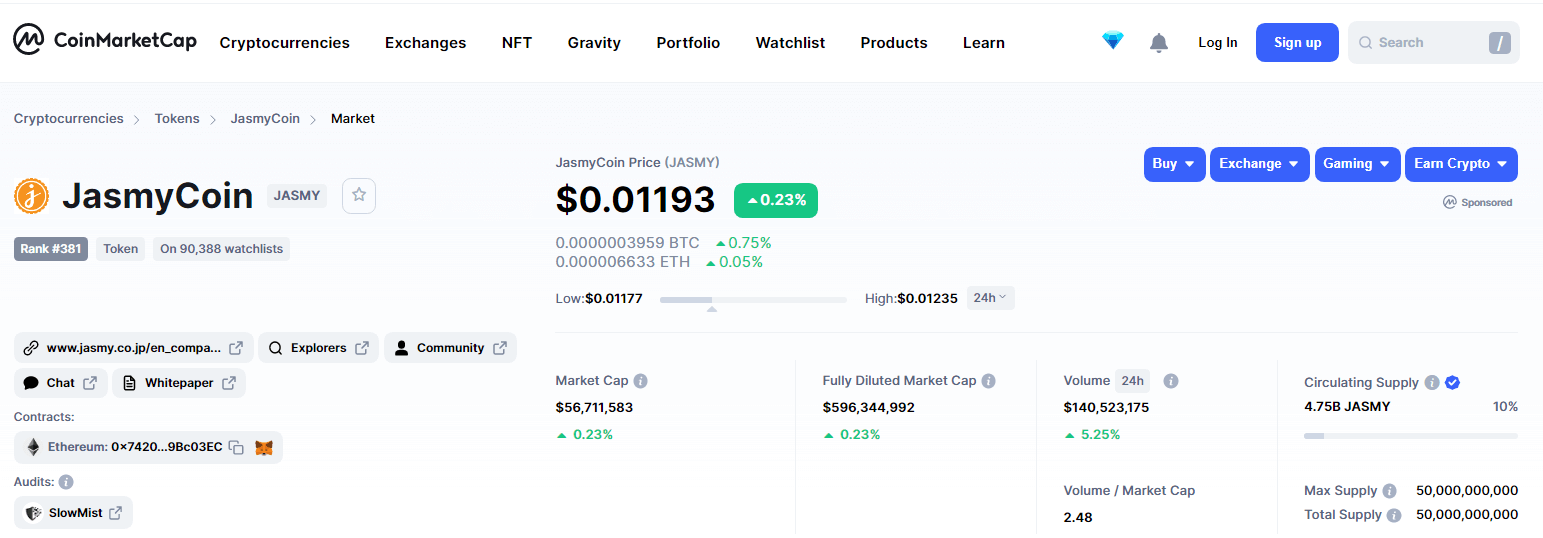Image resolution: width=1543 pixels, height=538 pixels.
Task: Click the link icon beside www.jasmy.co.jp
Action: [x=31, y=348]
